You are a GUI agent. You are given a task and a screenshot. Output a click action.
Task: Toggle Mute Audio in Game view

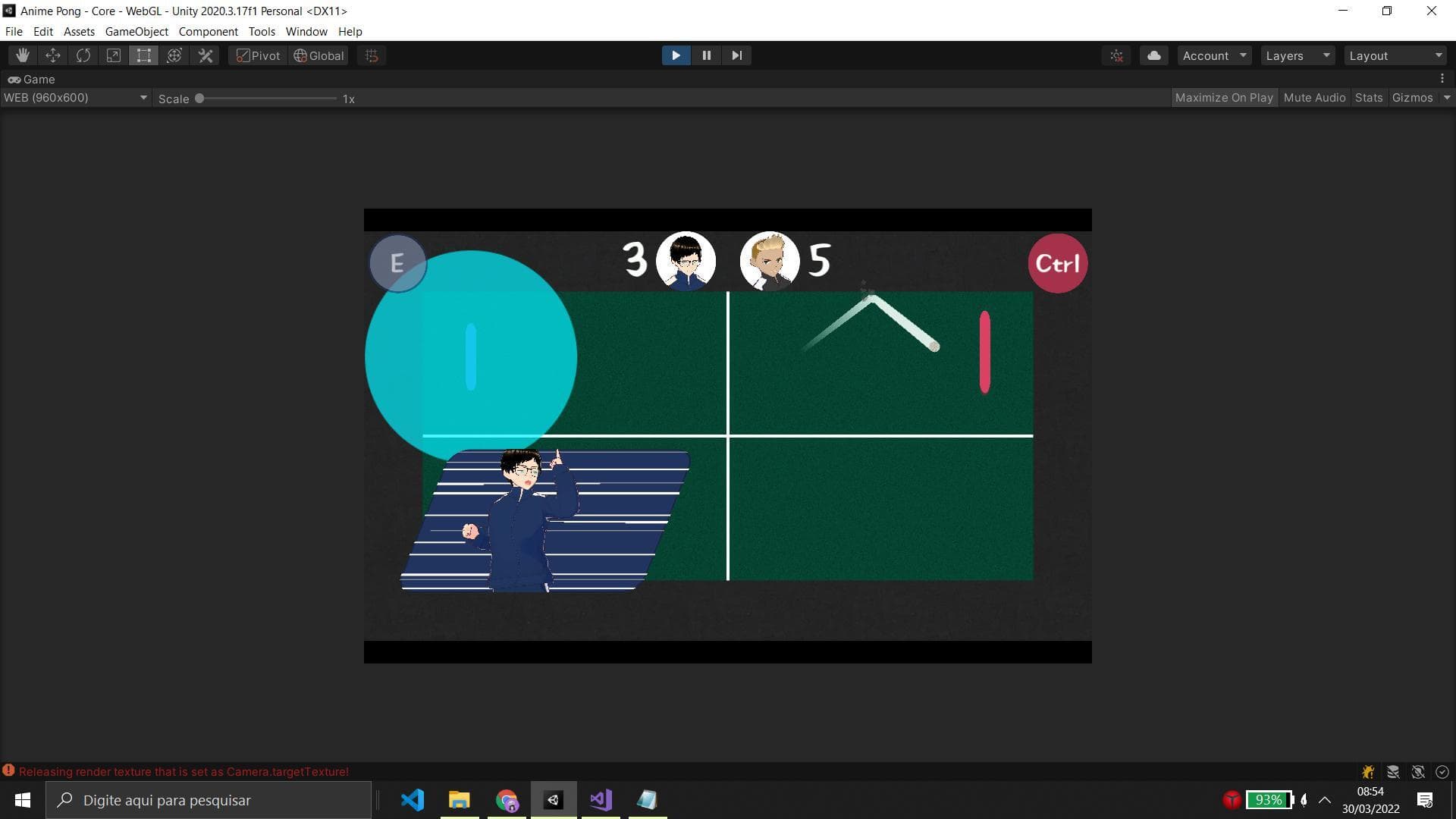(x=1314, y=98)
